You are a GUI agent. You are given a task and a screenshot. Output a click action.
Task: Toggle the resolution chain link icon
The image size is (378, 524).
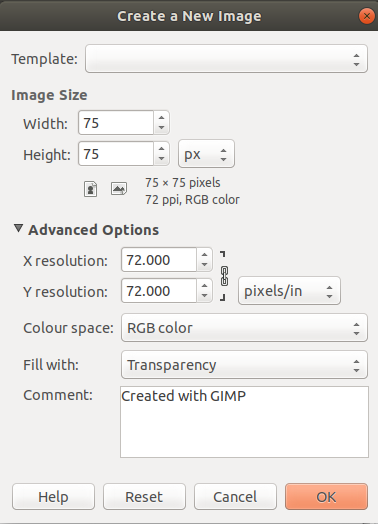pyautogui.click(x=224, y=276)
